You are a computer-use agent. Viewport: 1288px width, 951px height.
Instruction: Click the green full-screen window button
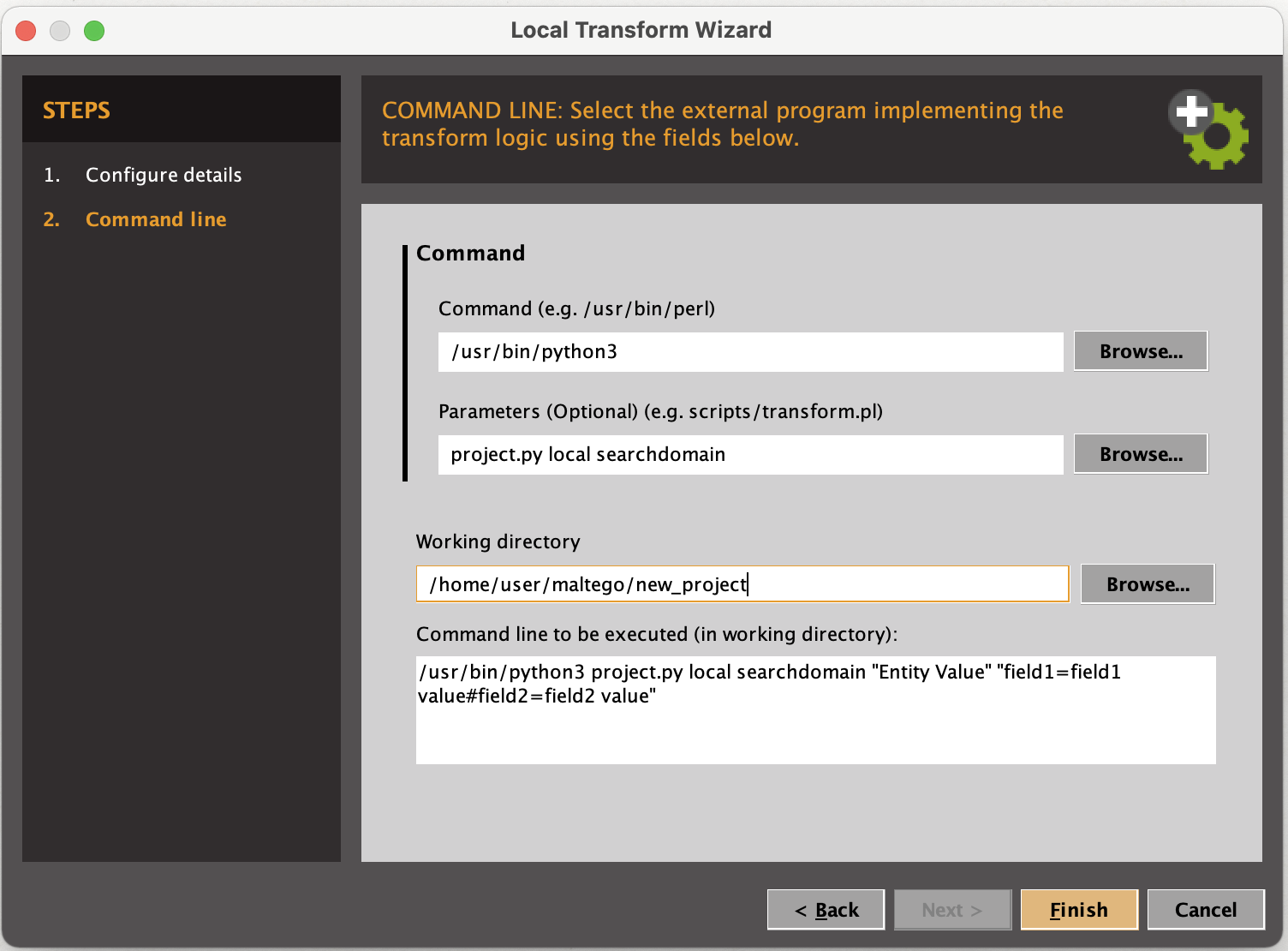pyautogui.click(x=94, y=31)
